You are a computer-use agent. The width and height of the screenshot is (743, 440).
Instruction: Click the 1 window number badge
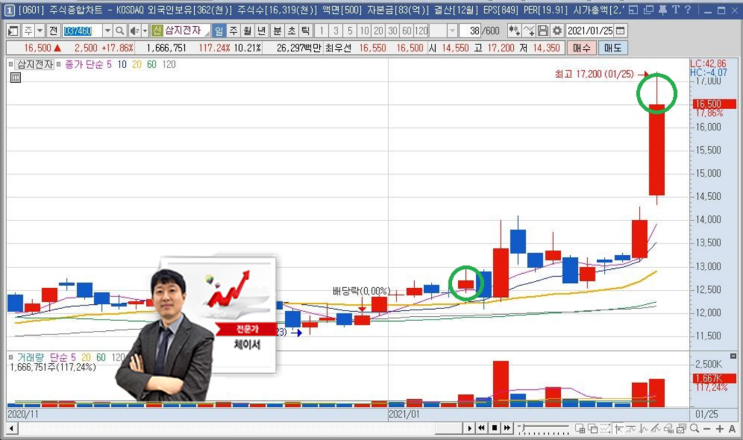coord(9,9)
